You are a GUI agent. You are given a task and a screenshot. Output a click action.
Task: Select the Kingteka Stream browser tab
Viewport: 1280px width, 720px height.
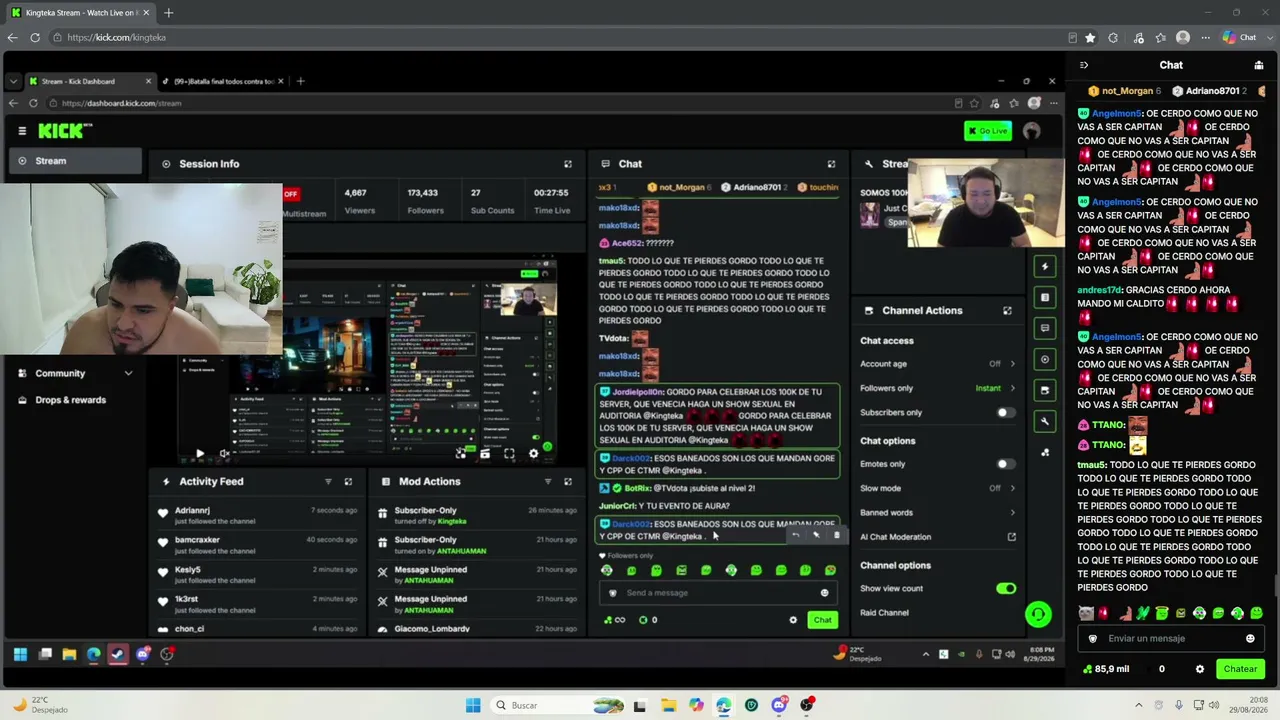point(80,13)
